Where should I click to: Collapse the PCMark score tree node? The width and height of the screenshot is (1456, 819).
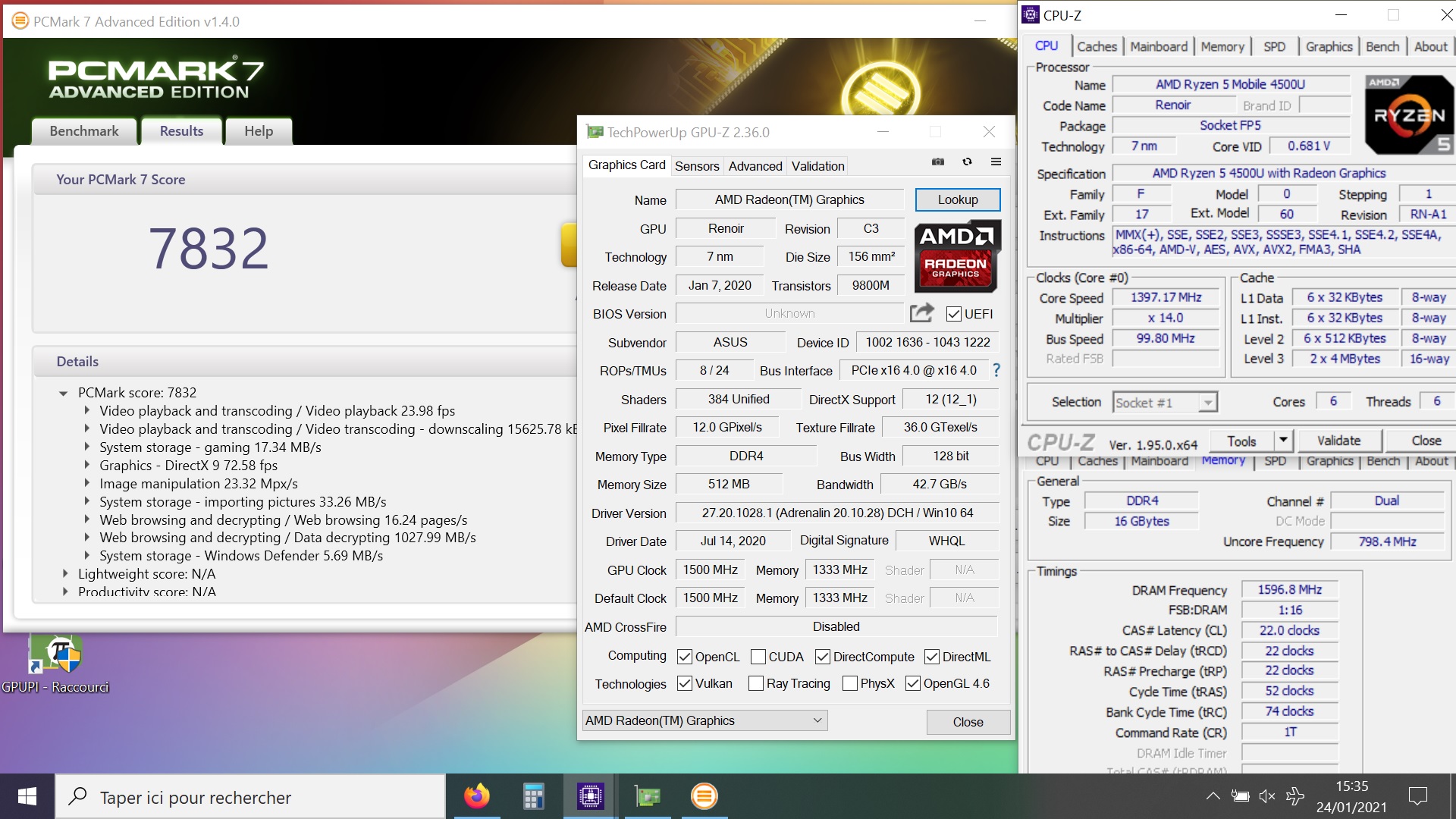click(x=64, y=393)
